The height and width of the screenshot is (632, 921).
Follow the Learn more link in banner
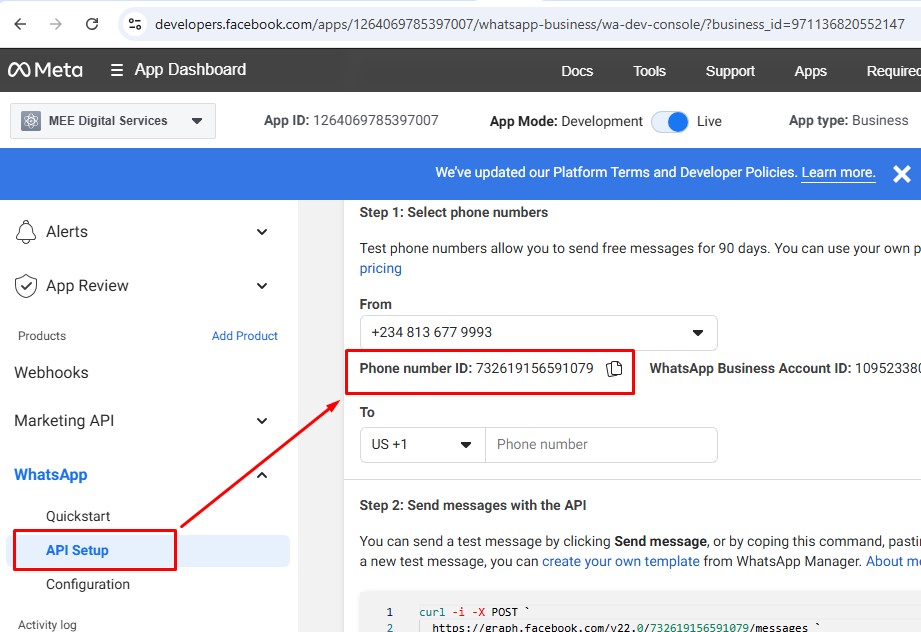[x=838, y=172]
